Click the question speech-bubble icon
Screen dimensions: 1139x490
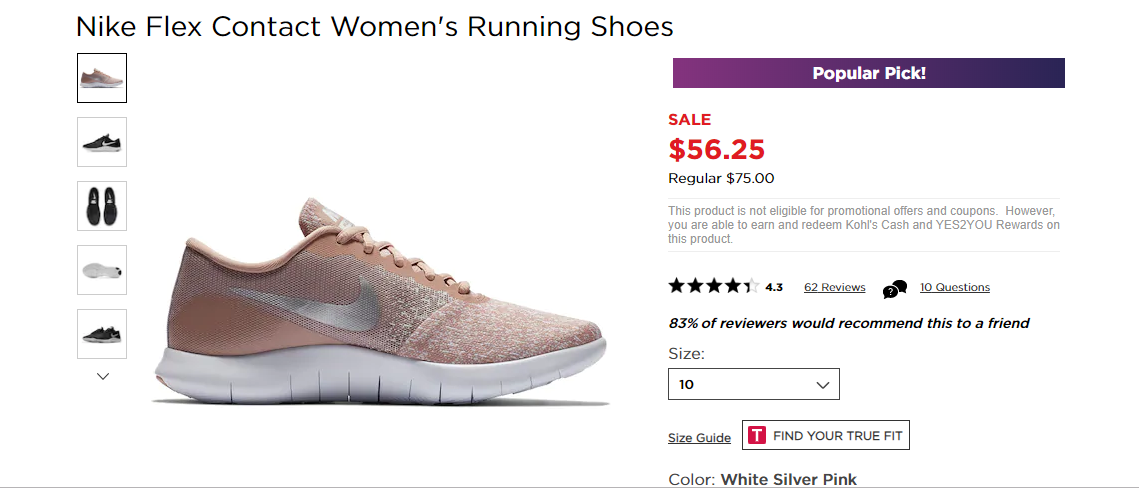point(894,289)
